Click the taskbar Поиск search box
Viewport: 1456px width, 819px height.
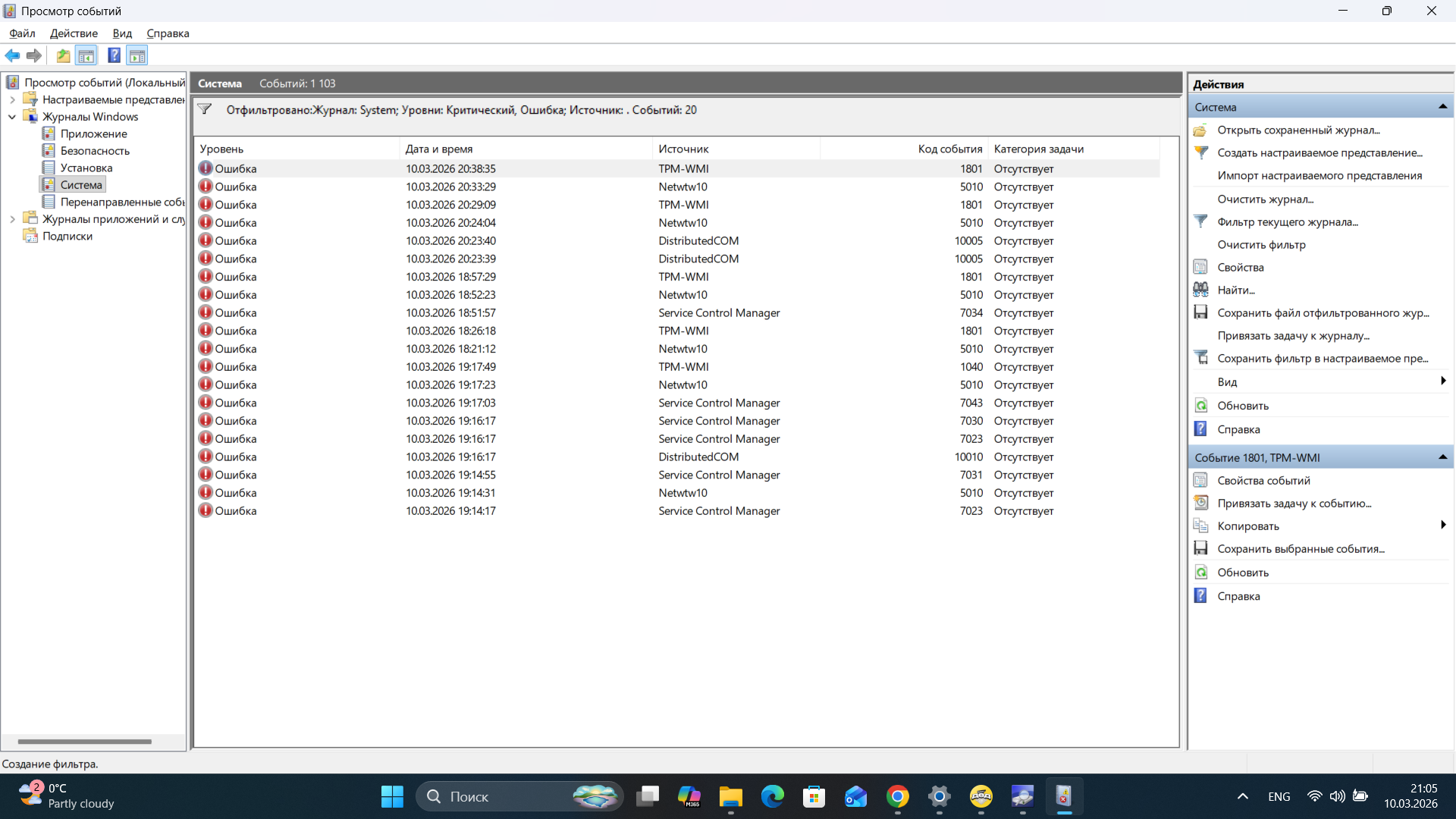point(519,796)
